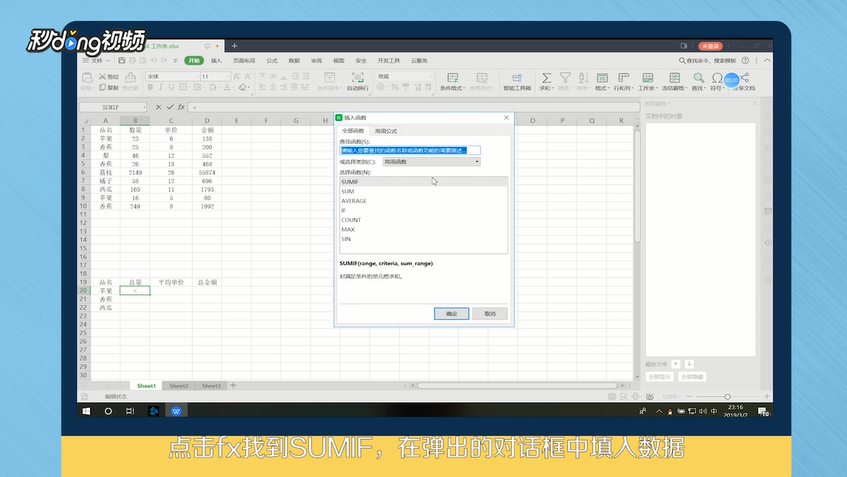Click the Rows and Columns (行和列) icon

tap(623, 78)
